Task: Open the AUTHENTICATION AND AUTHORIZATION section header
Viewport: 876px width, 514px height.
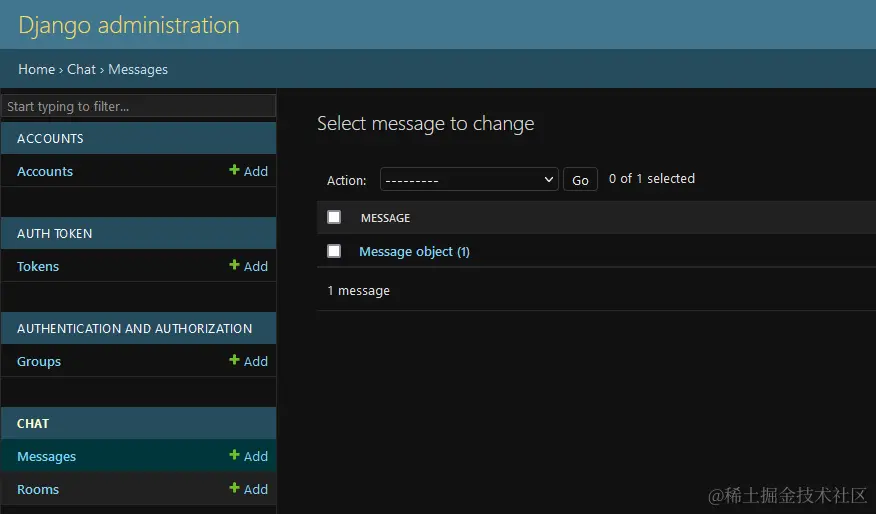Action: [x=135, y=329]
